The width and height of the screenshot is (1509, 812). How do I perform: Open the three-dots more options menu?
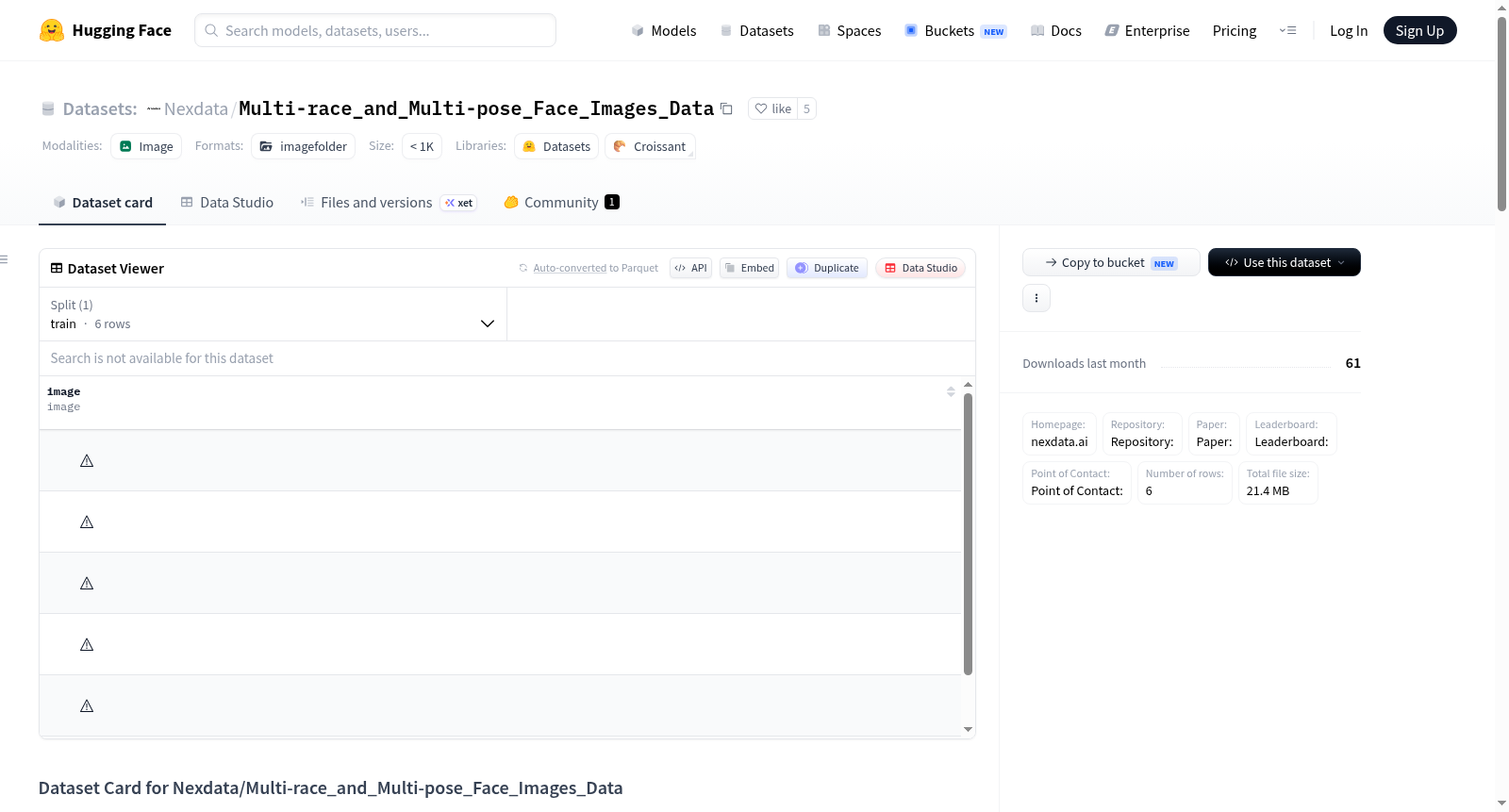pos(1036,298)
